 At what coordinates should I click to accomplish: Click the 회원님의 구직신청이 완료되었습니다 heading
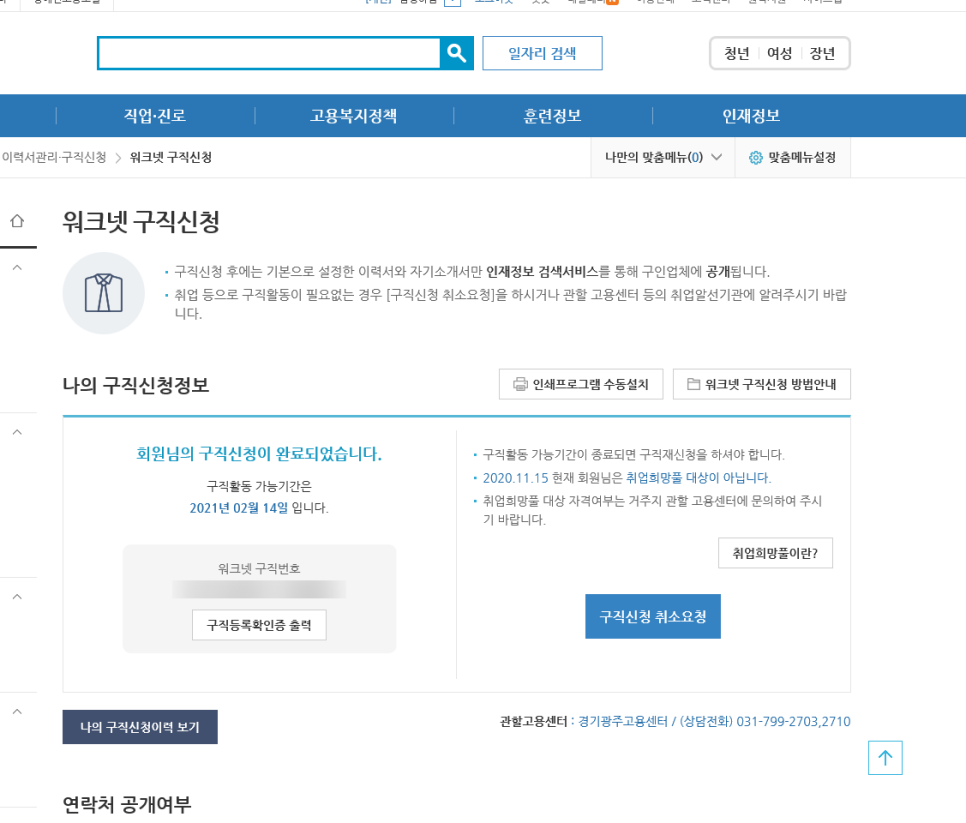(x=259, y=454)
